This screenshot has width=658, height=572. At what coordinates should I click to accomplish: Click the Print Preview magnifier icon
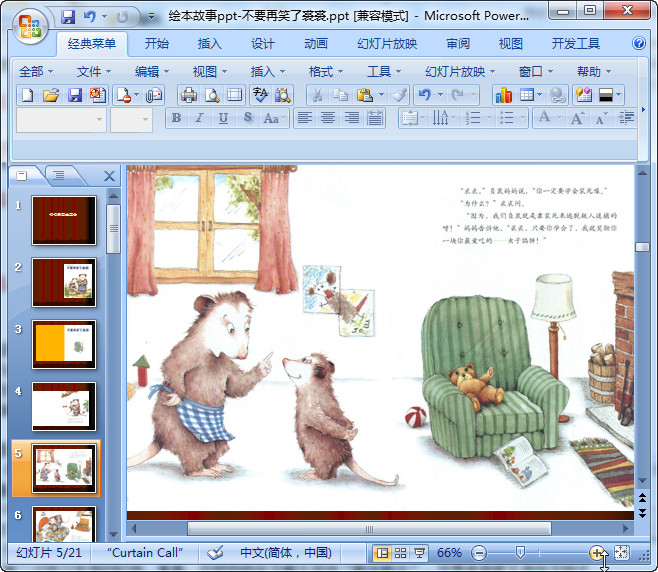pos(212,95)
